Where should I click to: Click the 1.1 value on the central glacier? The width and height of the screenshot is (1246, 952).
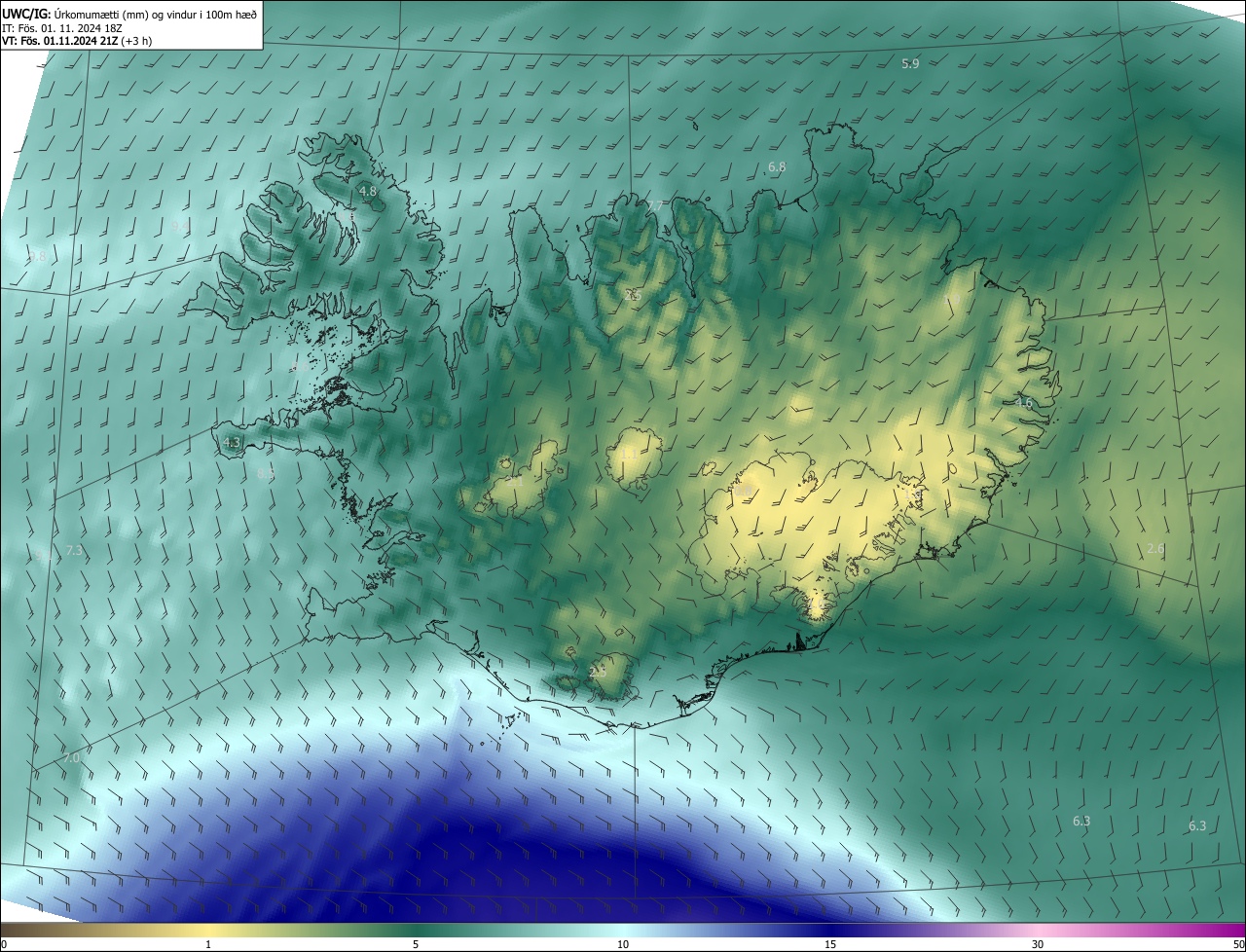click(x=628, y=454)
